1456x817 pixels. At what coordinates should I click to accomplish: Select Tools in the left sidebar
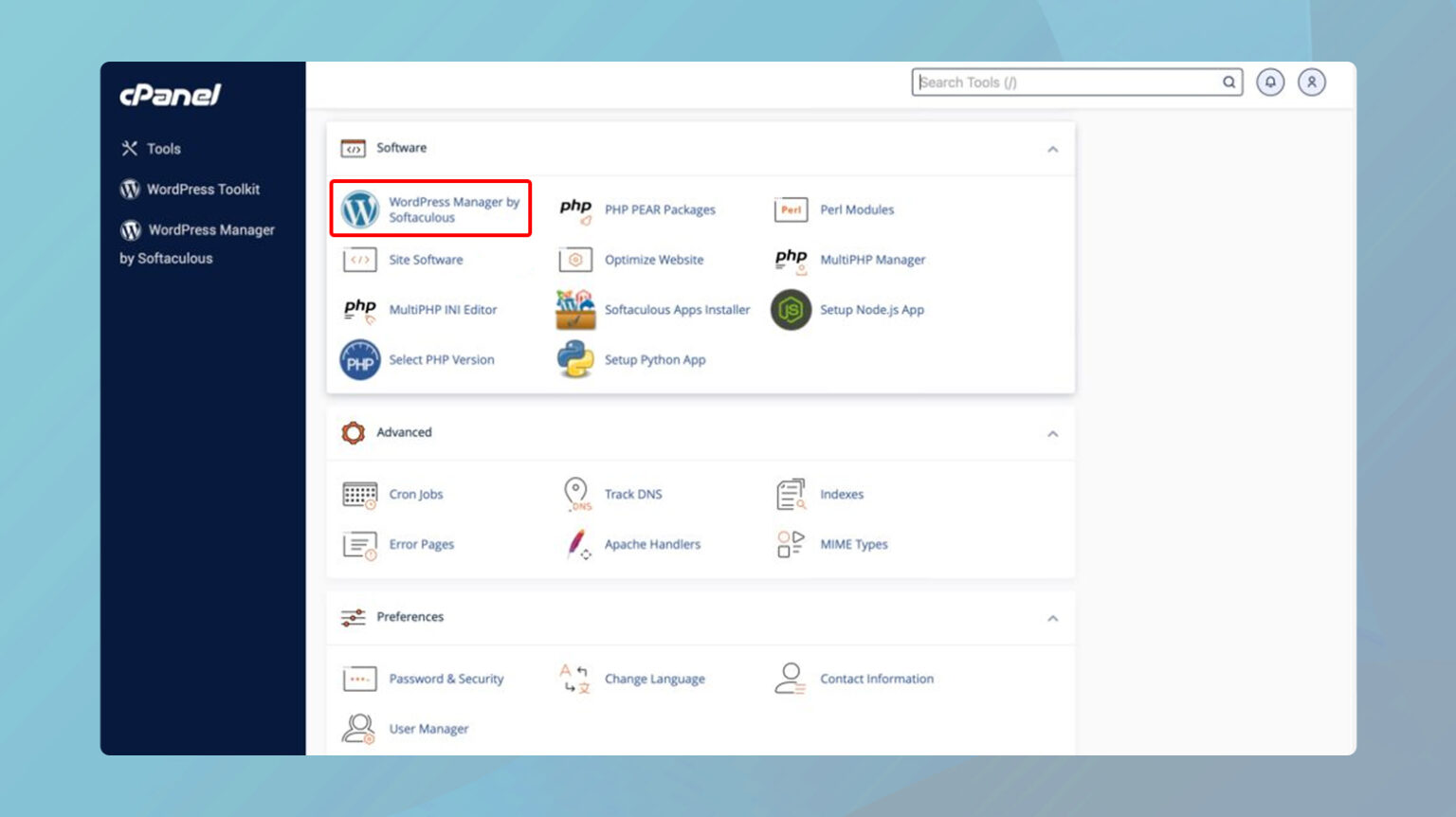click(162, 149)
